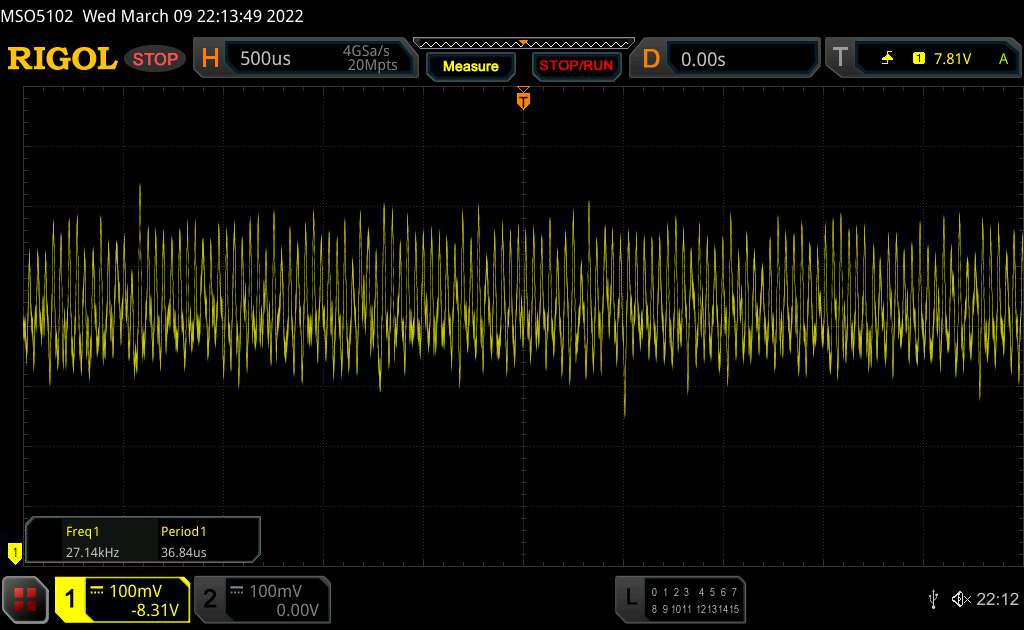1024x630 pixels.
Task: Open the horizontal timebase H 500us panel
Action: (306, 58)
